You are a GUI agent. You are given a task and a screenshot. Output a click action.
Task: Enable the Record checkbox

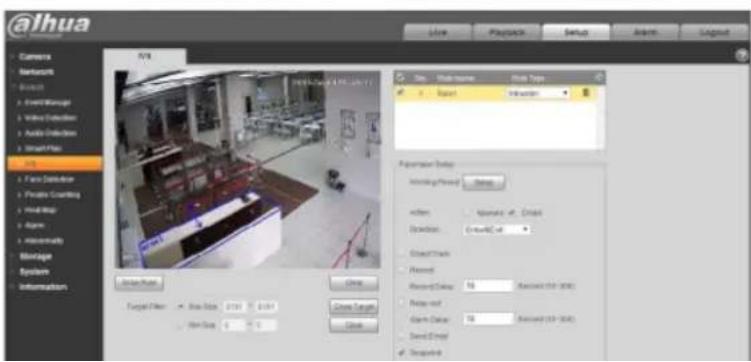coord(401,270)
